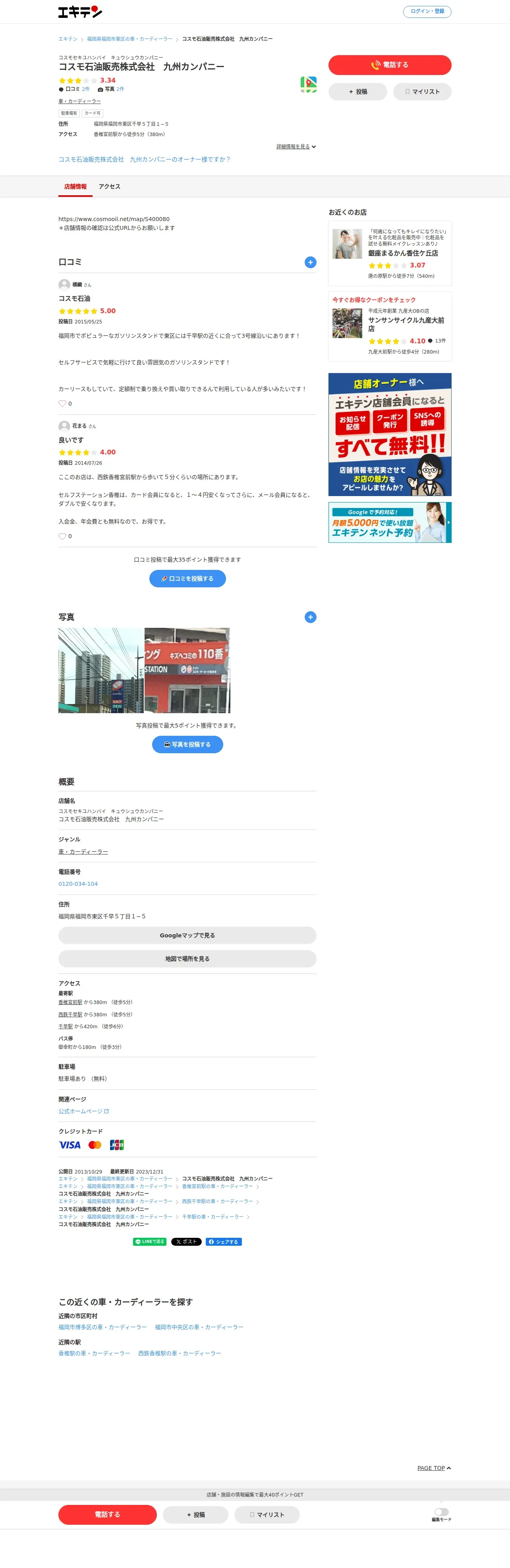This screenshot has height=1568, width=510.
Task: Open nearby shop 銀座まるかん香住ケ丘店
Action: click(390, 253)
